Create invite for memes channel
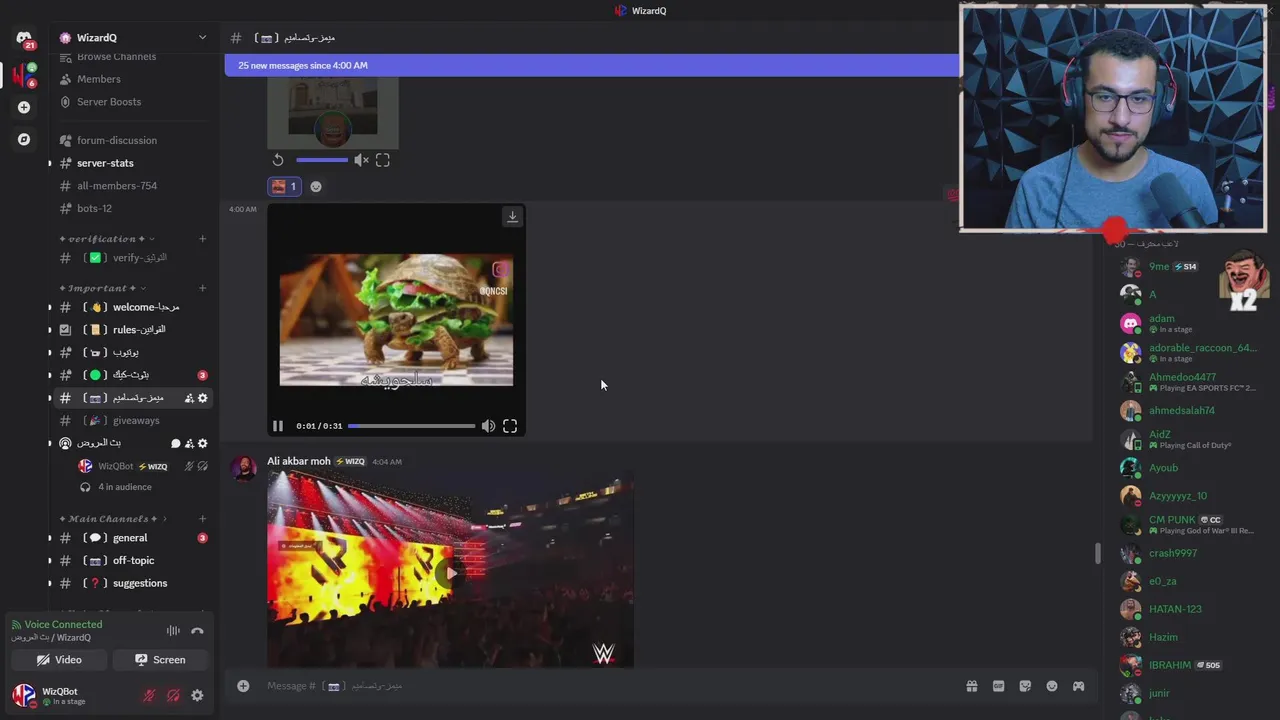This screenshot has width=1280, height=720. pyautogui.click(x=189, y=398)
